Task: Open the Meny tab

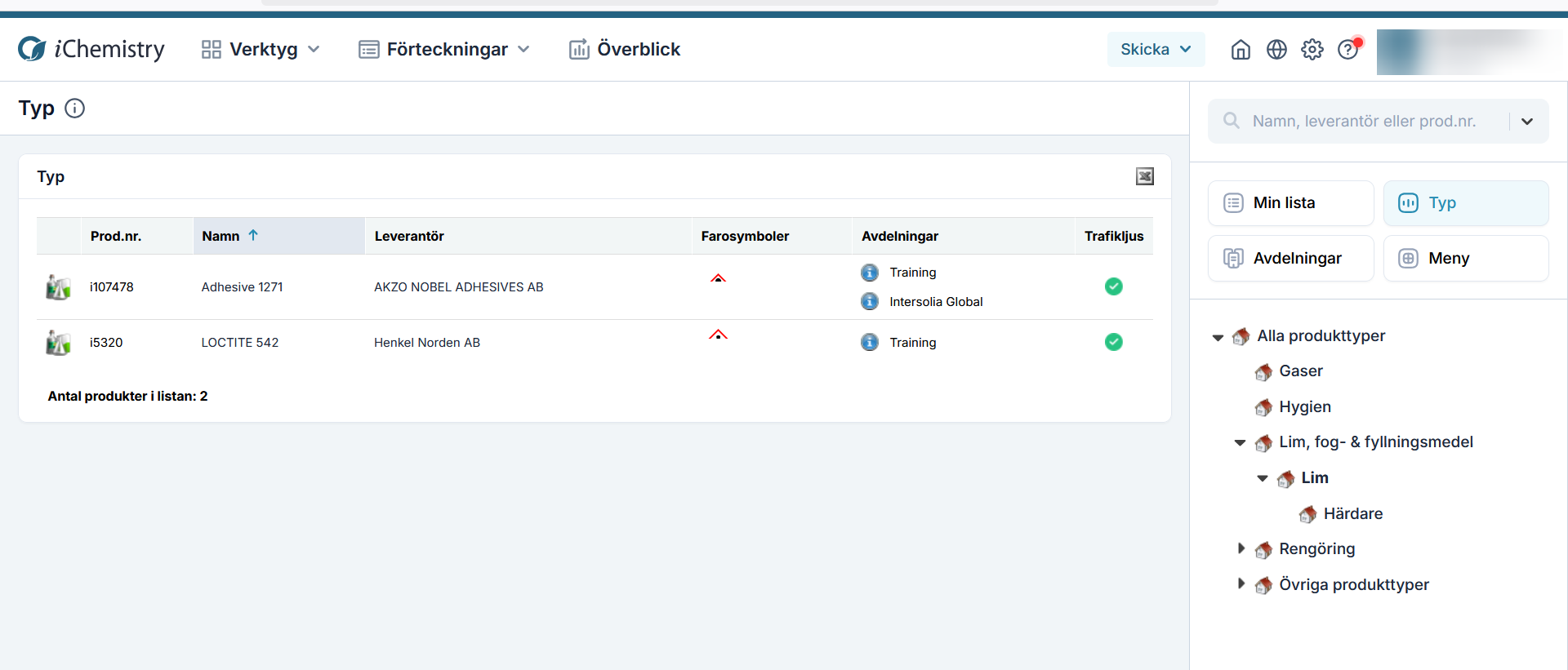Action: 1466,259
